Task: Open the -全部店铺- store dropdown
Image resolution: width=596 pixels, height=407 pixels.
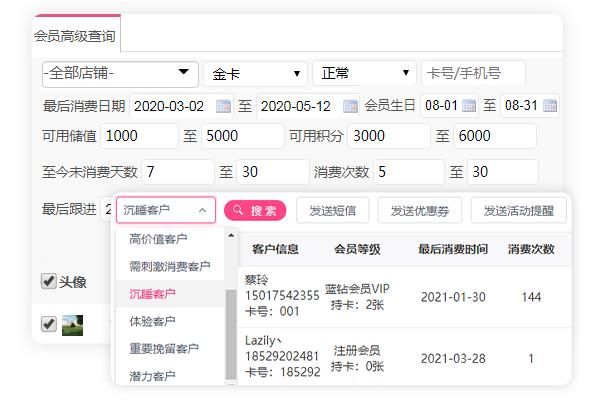Action: point(120,74)
